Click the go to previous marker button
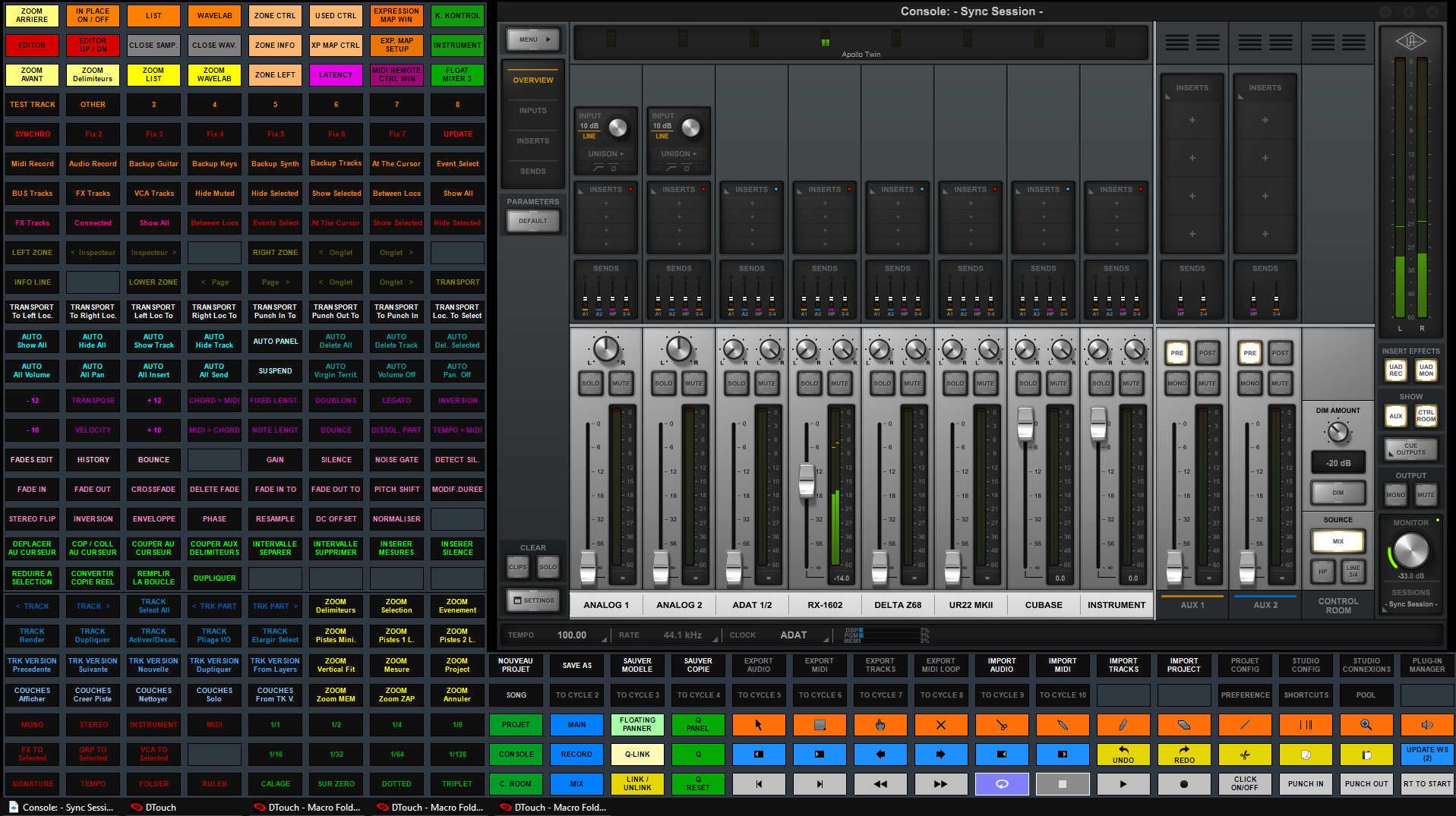 pos(759,784)
